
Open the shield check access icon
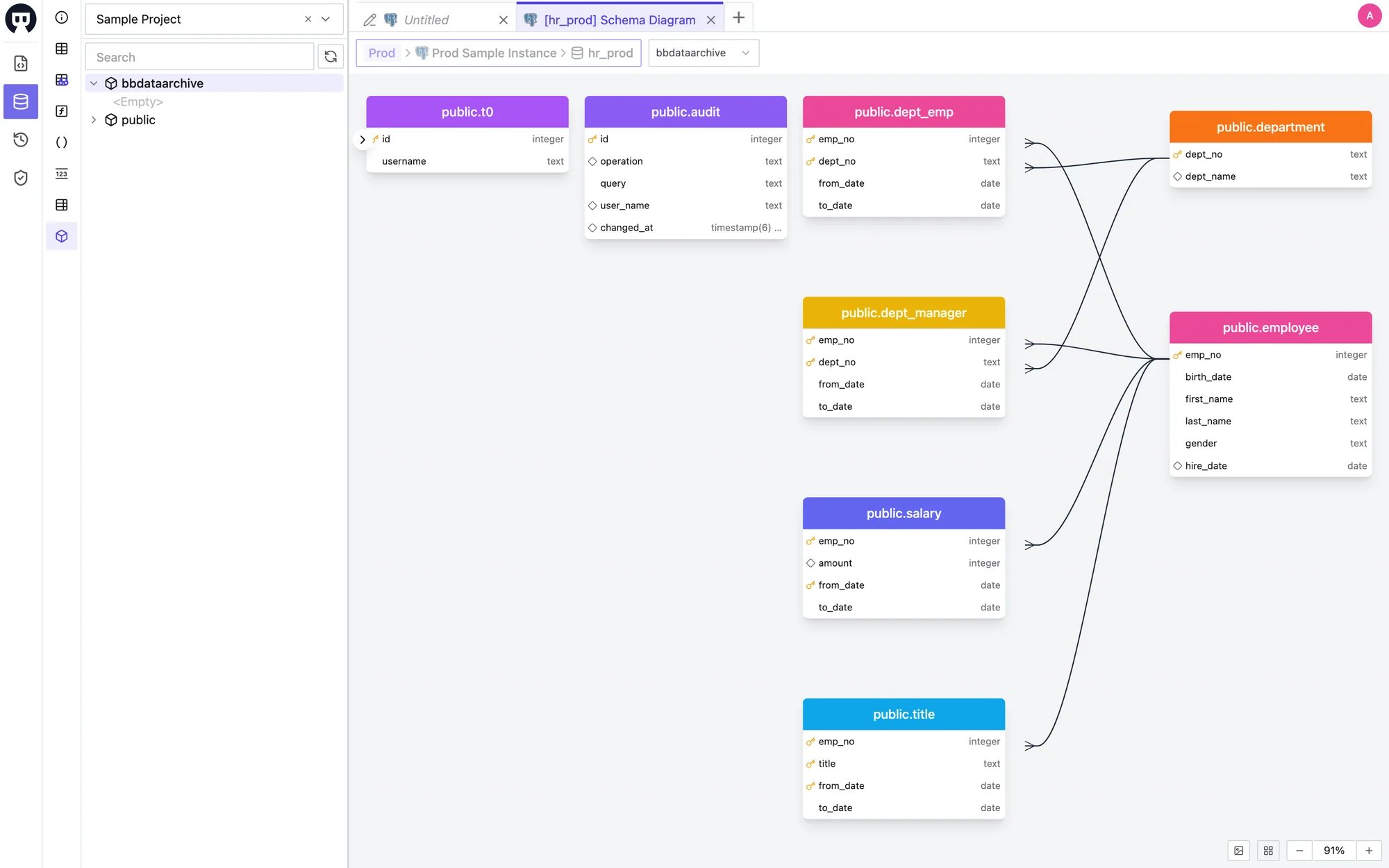tap(21, 178)
